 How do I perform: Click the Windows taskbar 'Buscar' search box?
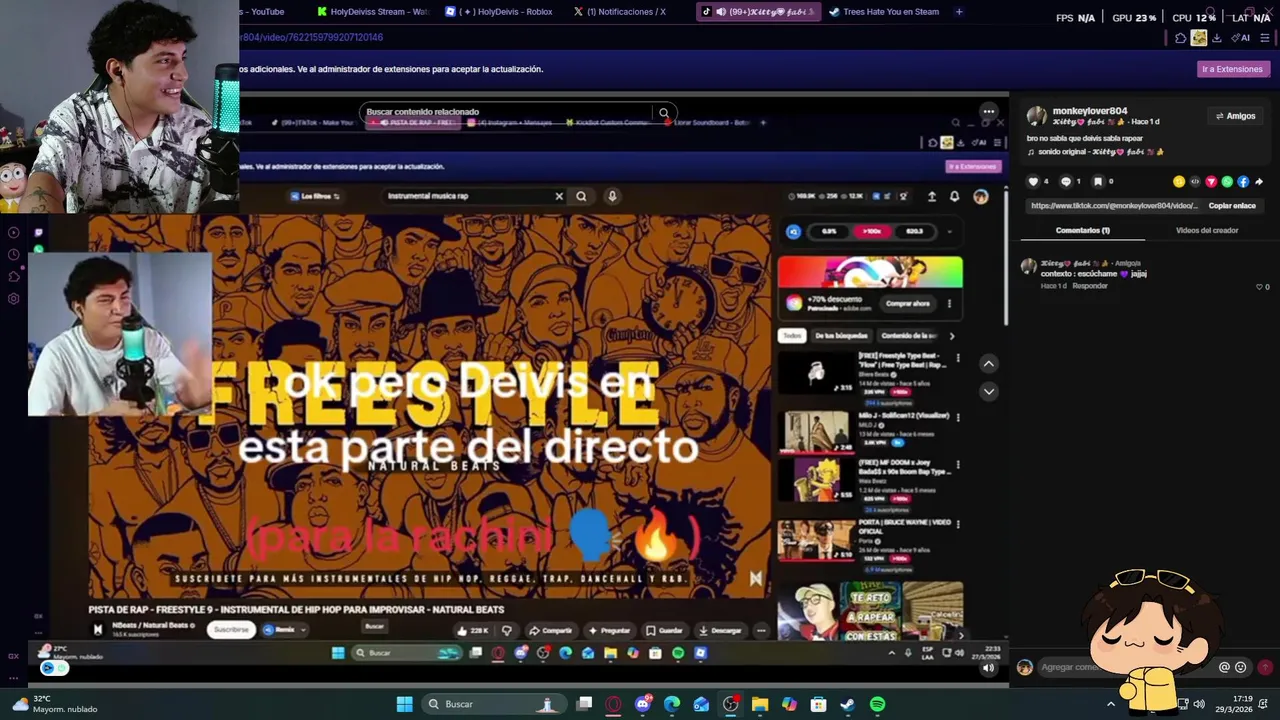click(x=495, y=704)
